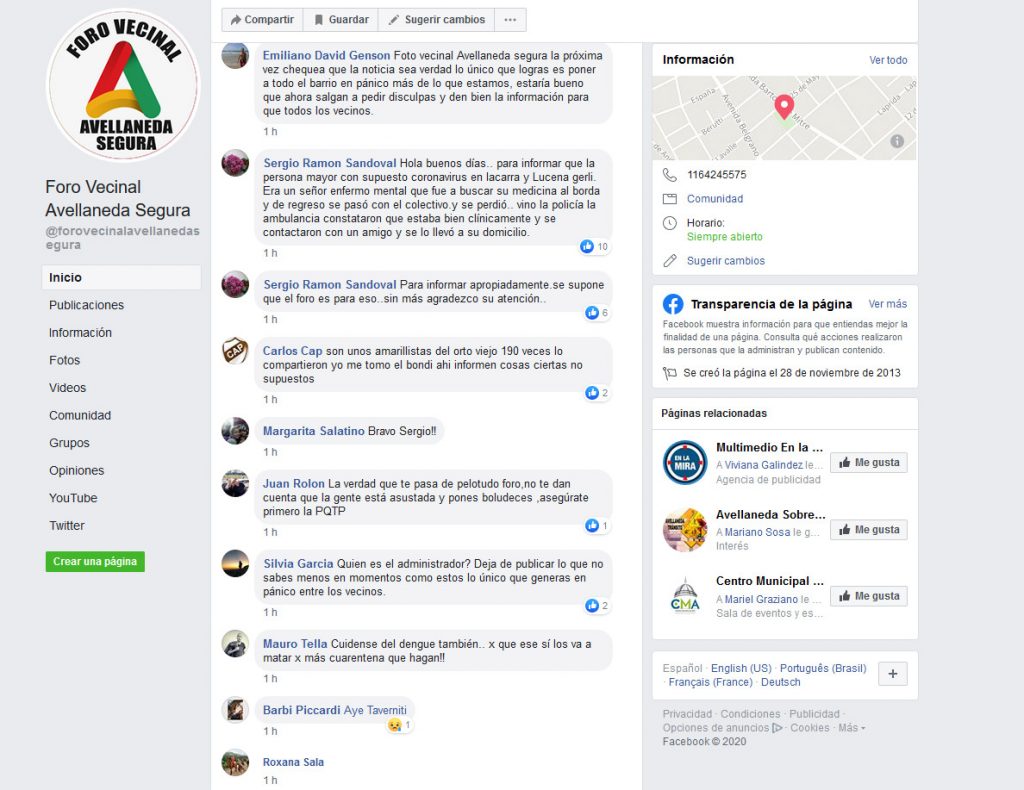
Task: Open the three-dots more options button
Action: tap(510, 20)
